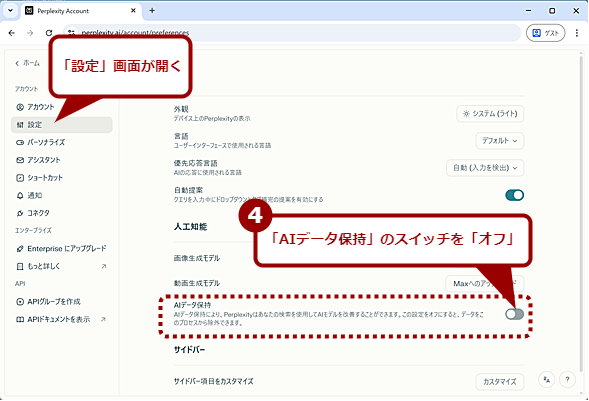Click the カスタマイズ button

(x=500, y=382)
